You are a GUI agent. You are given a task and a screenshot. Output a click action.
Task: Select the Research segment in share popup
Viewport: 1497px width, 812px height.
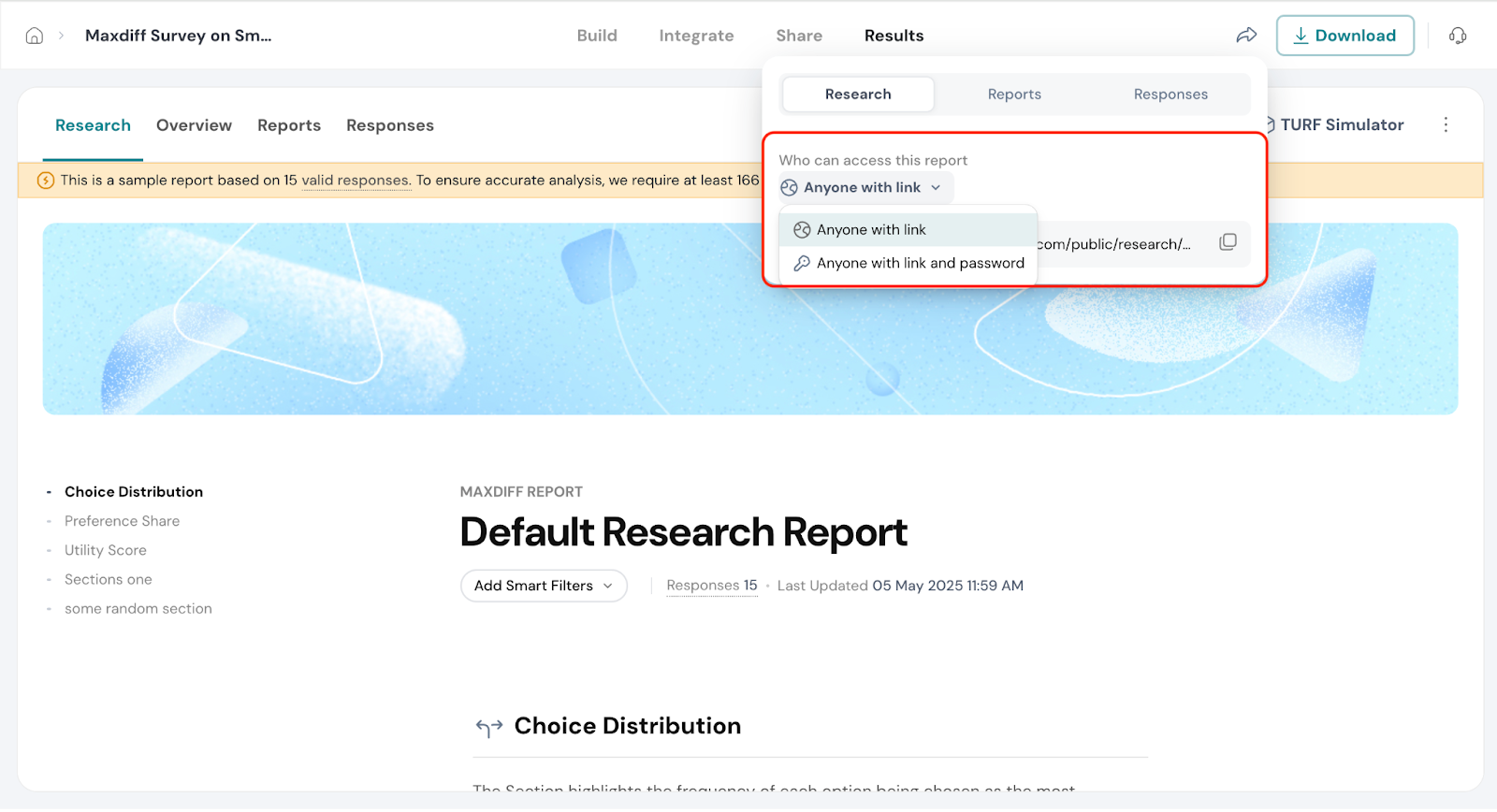(x=858, y=94)
